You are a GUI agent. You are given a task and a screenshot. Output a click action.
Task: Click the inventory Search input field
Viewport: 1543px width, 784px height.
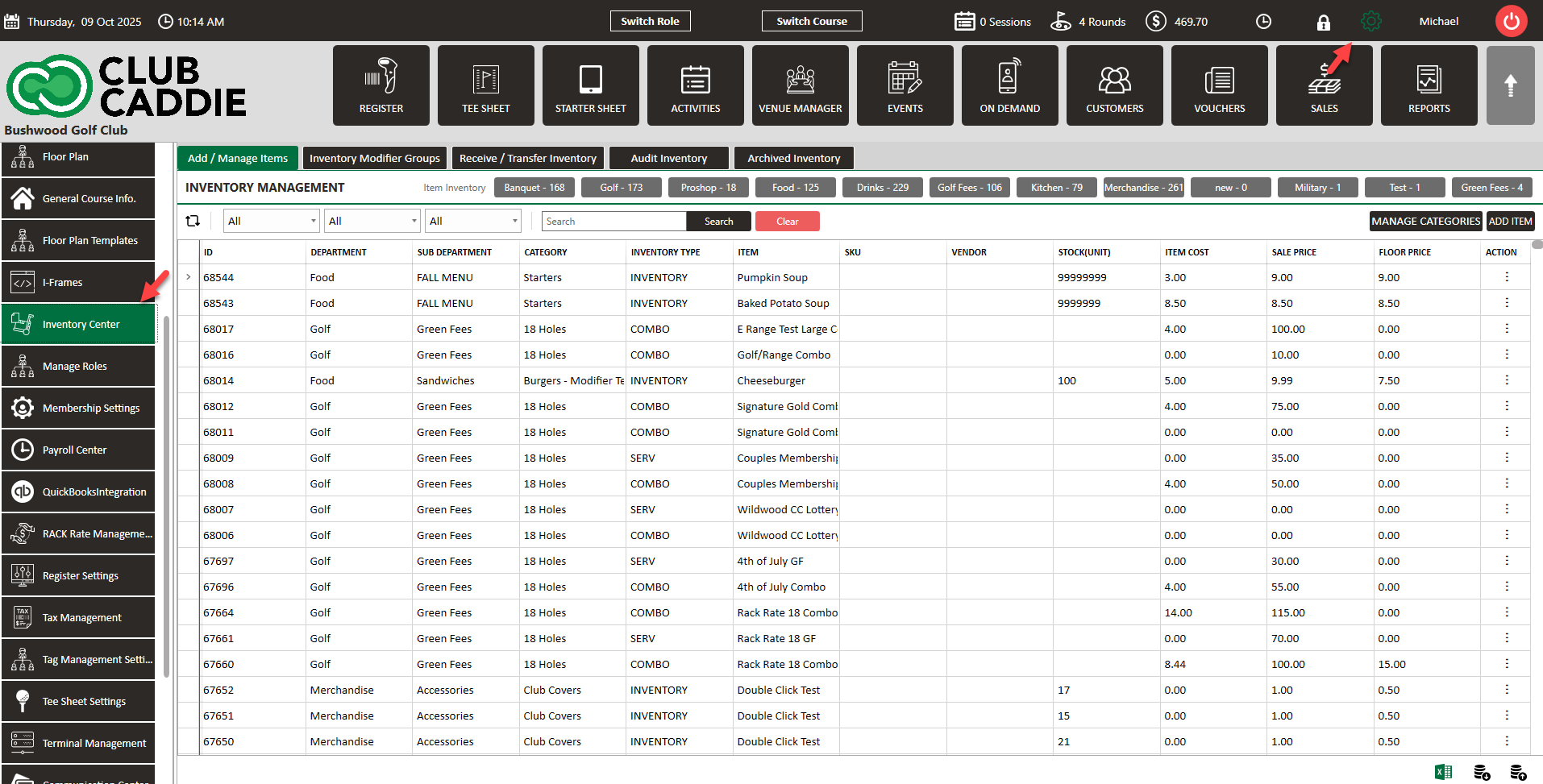click(x=613, y=221)
